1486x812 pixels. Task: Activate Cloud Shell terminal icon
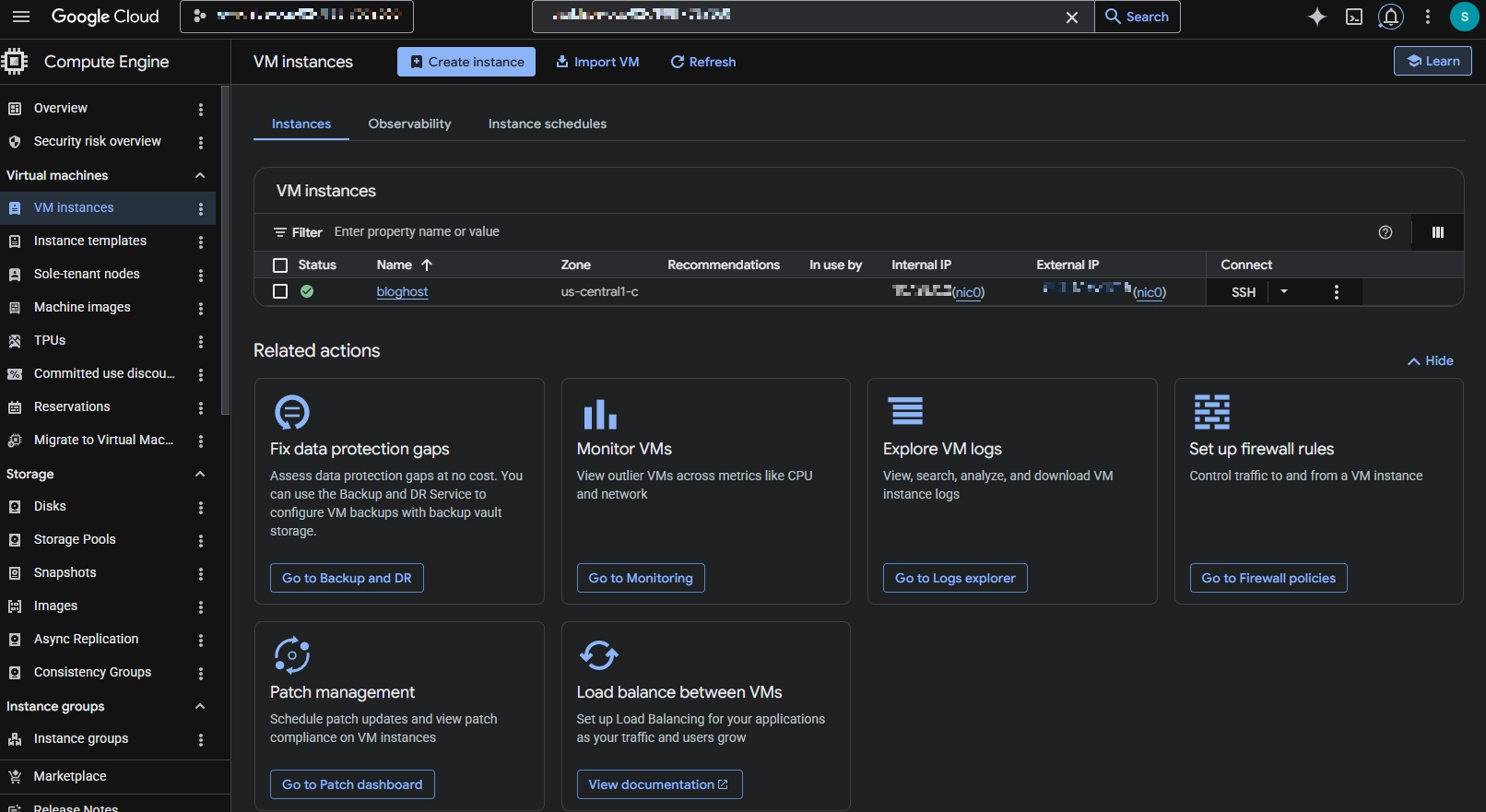[x=1354, y=17]
